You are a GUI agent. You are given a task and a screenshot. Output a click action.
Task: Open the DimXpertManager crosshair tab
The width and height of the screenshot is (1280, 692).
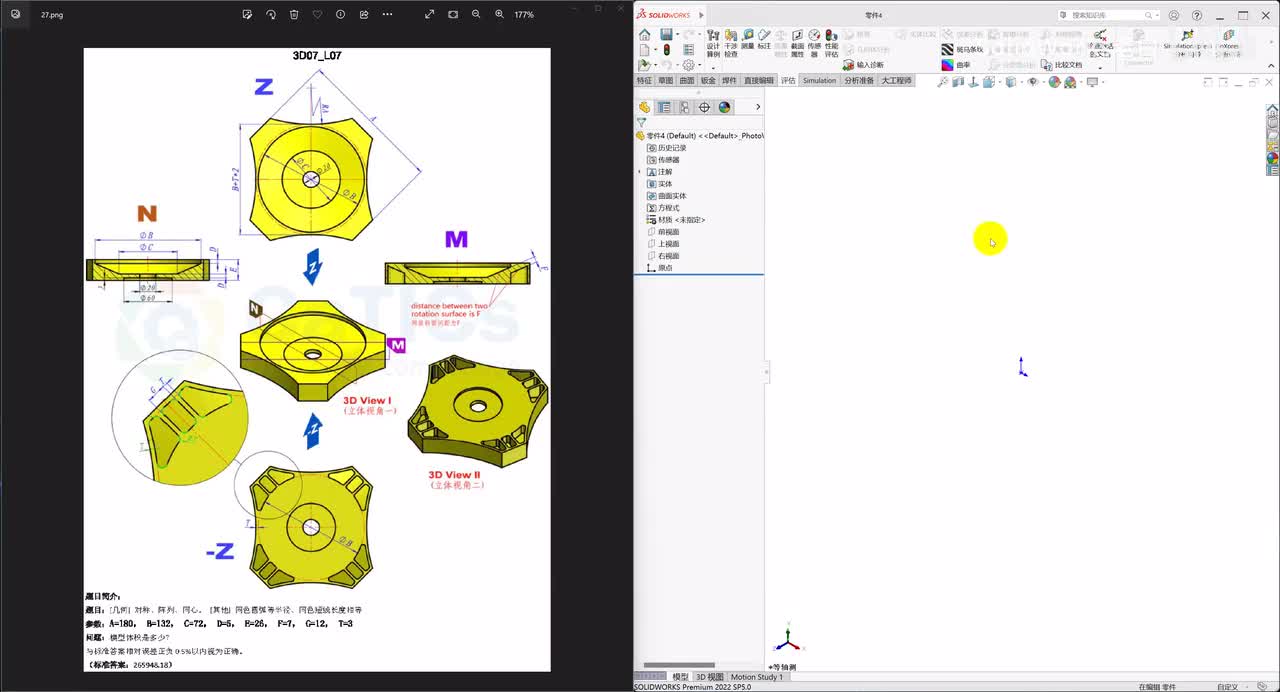point(704,107)
